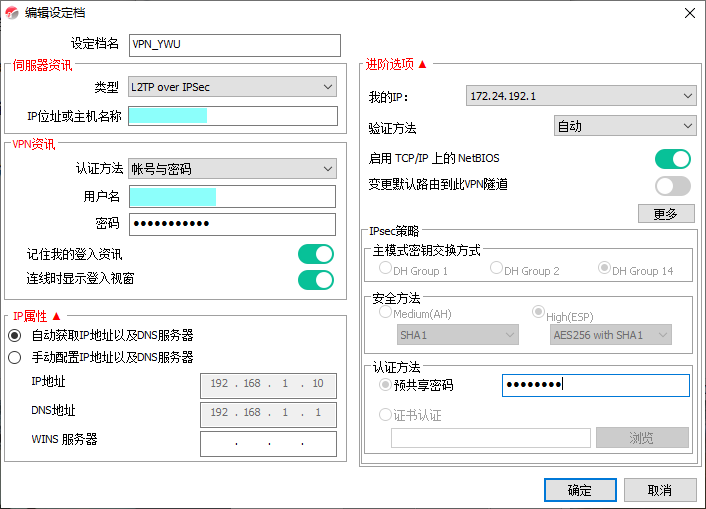
Task: Toggle show login window when connecting
Action: click(x=316, y=279)
